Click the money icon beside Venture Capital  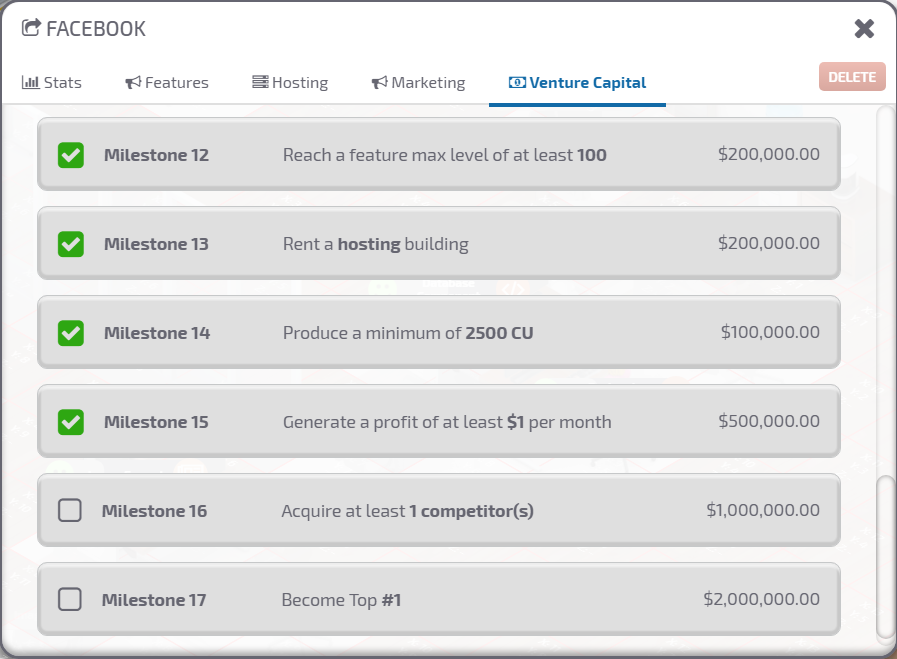coord(517,83)
